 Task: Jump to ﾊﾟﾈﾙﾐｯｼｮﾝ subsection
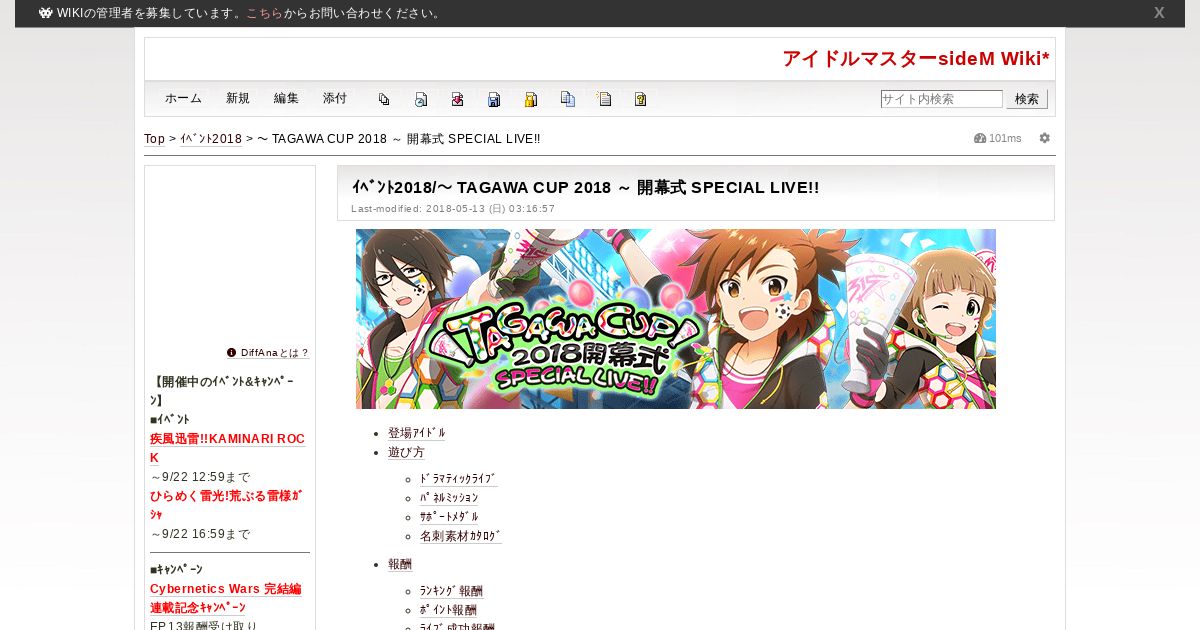(449, 498)
